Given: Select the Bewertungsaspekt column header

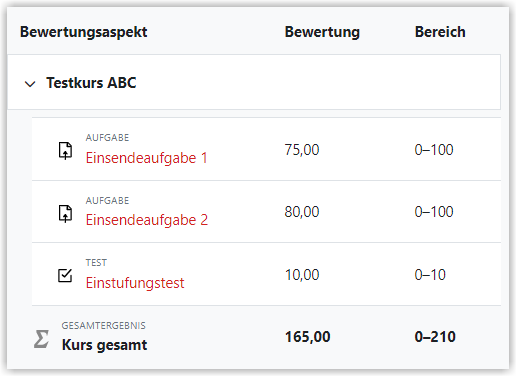Looking at the screenshot, I should pyautogui.click(x=83, y=32).
